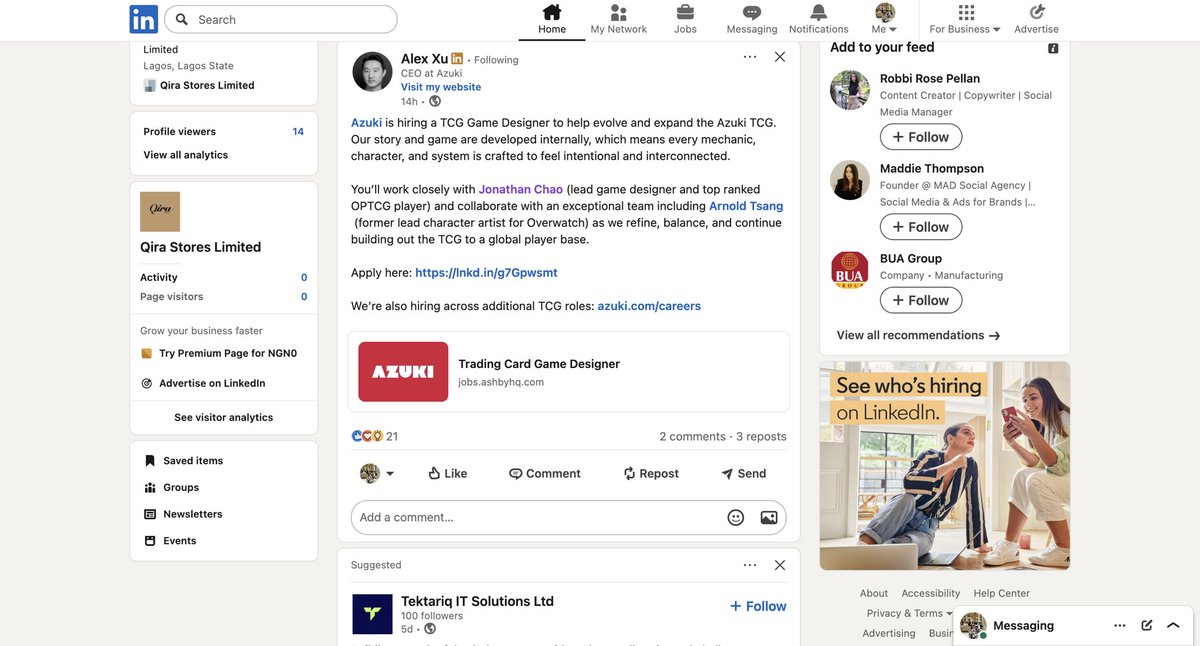1200x646 pixels.
Task: Open Profile viewers analytics
Action: coord(223,131)
